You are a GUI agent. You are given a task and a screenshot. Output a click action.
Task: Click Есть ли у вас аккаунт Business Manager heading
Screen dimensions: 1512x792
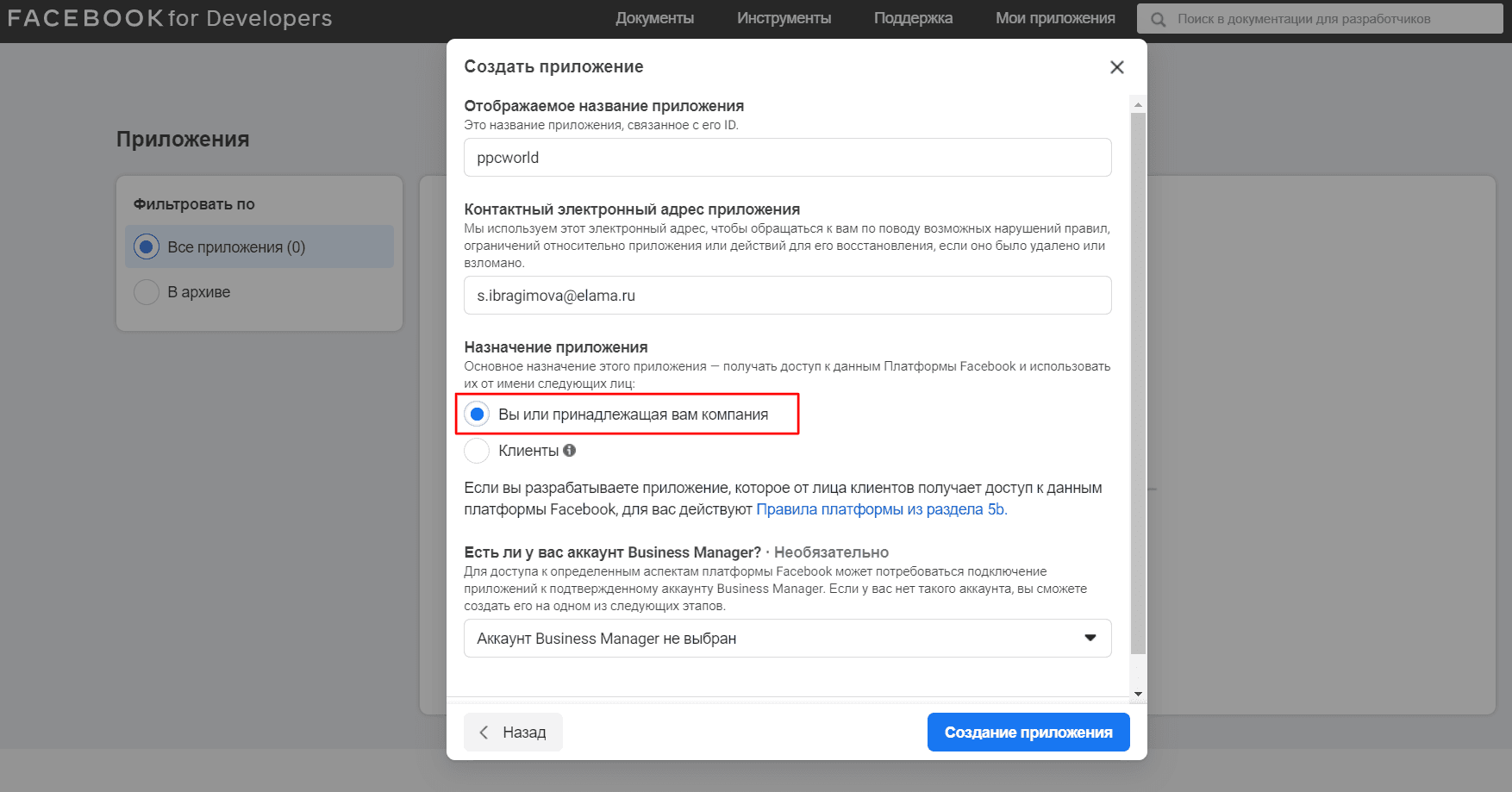(612, 552)
